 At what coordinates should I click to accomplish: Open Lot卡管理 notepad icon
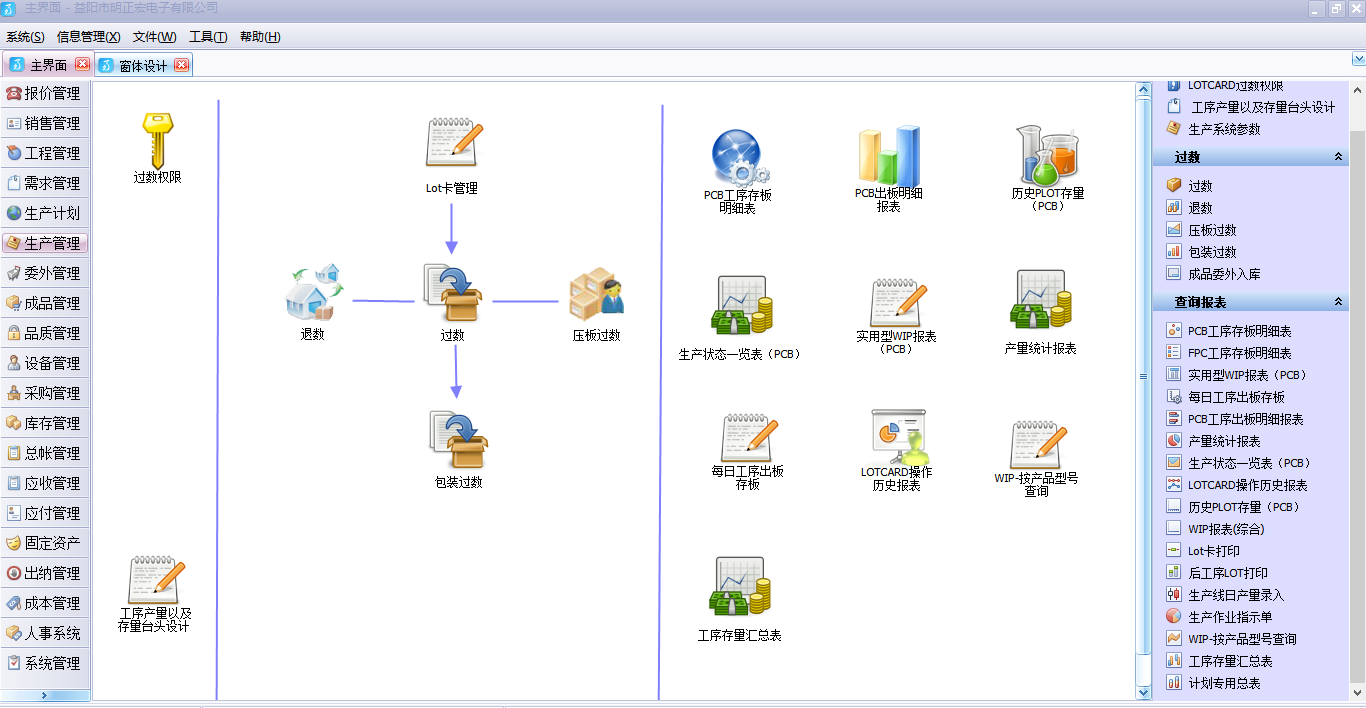(x=452, y=143)
